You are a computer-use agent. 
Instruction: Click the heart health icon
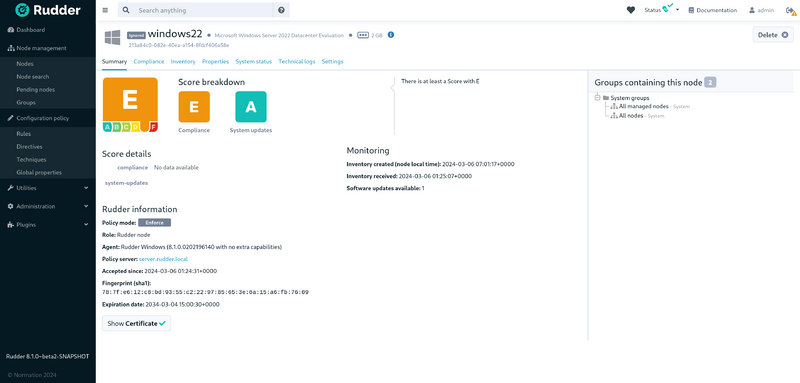pos(631,10)
